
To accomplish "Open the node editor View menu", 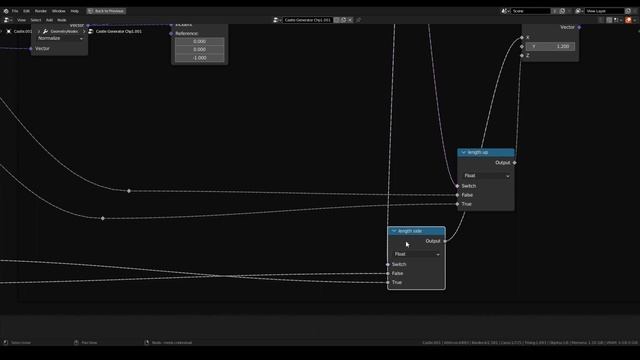I will 21,20.
